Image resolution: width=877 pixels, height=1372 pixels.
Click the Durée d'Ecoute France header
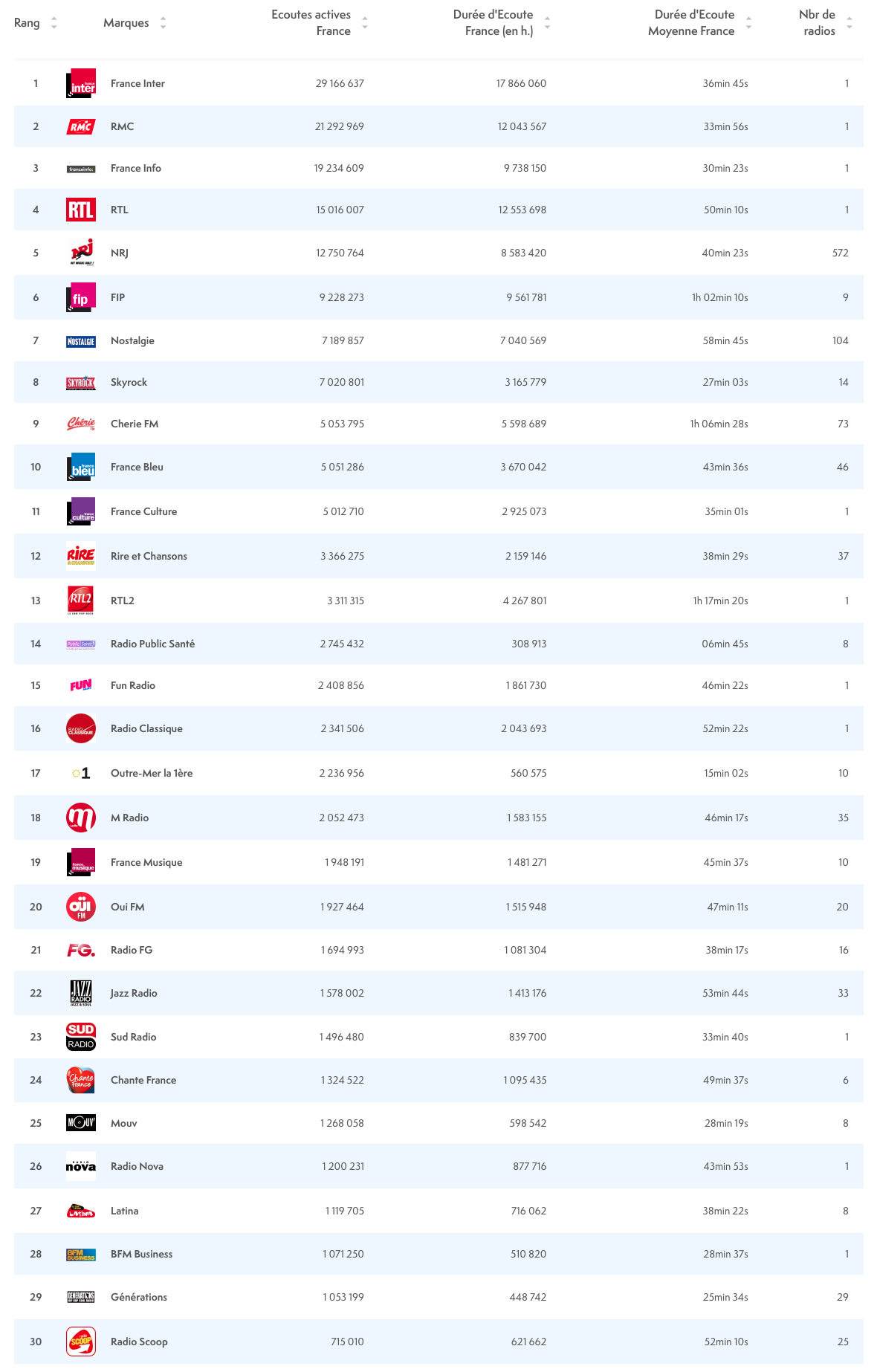493,23
